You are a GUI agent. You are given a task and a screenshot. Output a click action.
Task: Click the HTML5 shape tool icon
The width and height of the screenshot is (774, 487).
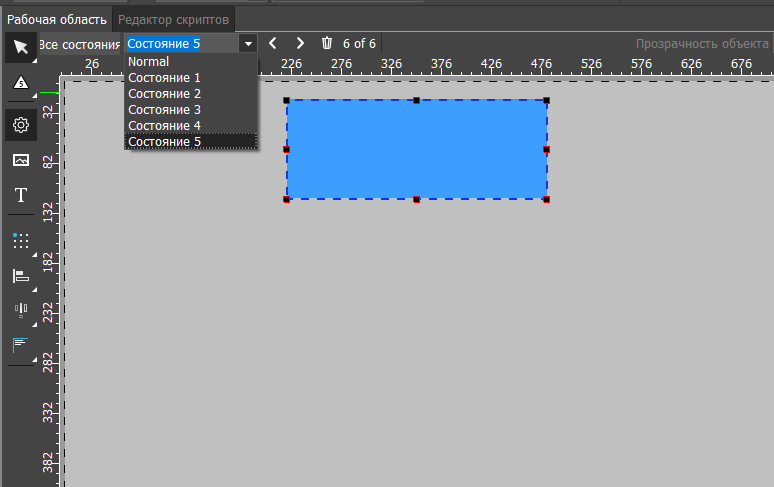(x=20, y=84)
